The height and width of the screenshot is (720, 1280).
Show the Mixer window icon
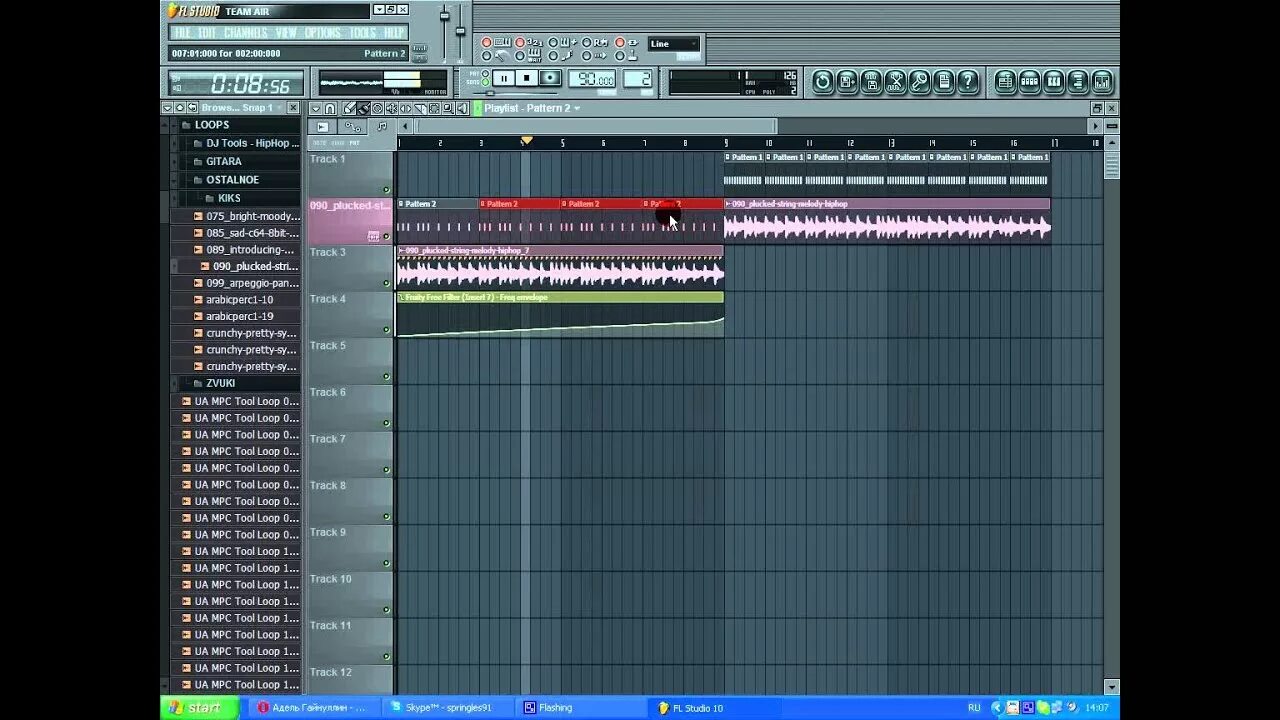1102,82
